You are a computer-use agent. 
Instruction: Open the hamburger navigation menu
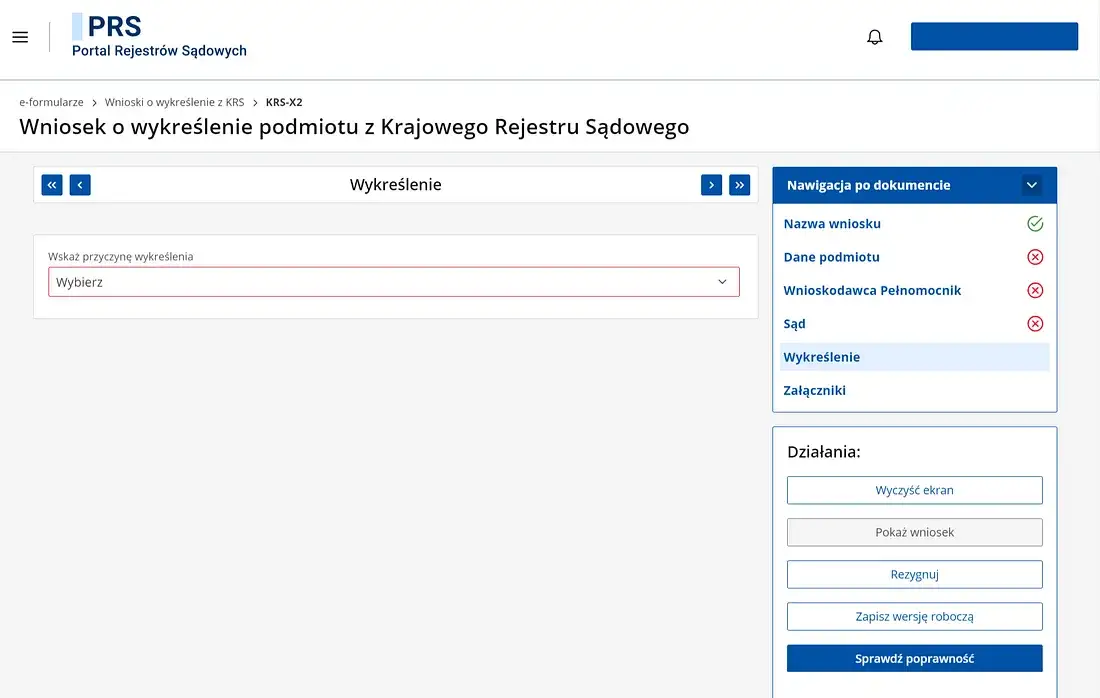pyautogui.click(x=20, y=36)
